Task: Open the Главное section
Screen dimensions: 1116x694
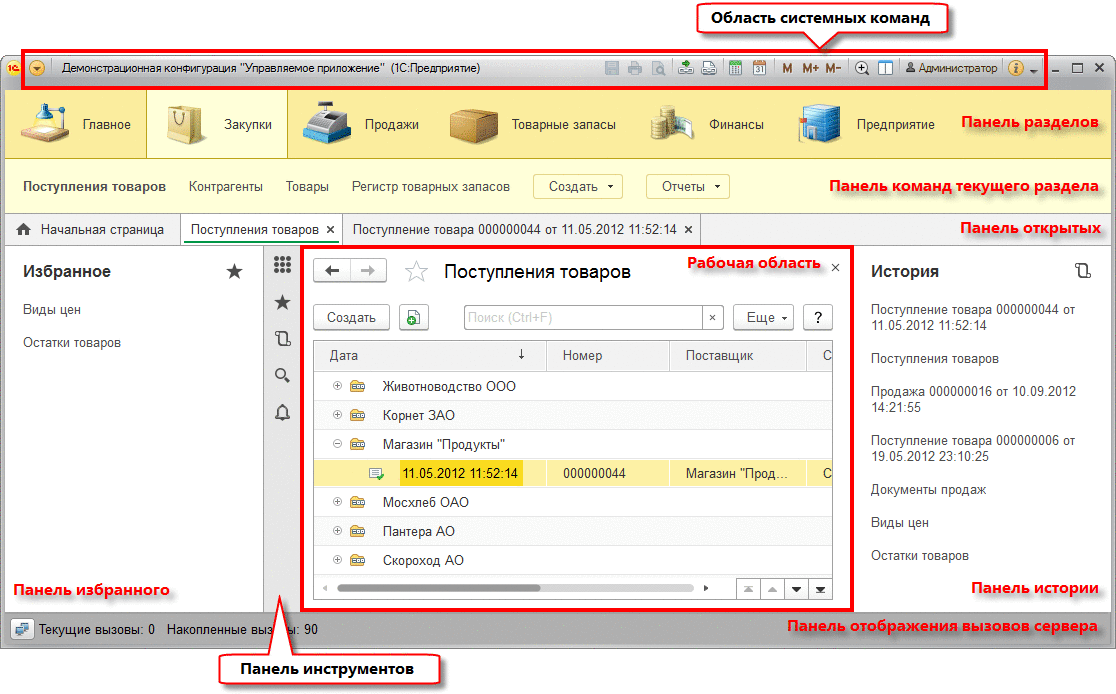Action: 75,124
